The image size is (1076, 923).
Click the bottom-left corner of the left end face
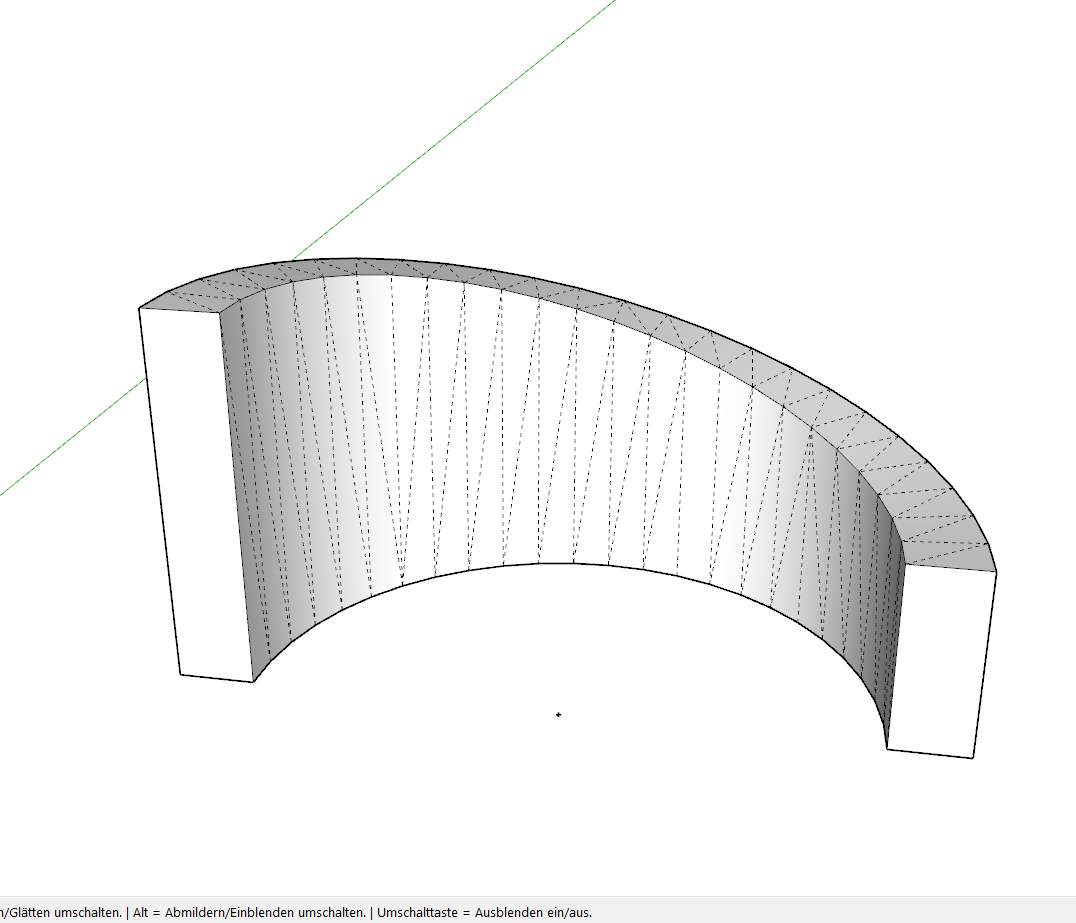180,674
